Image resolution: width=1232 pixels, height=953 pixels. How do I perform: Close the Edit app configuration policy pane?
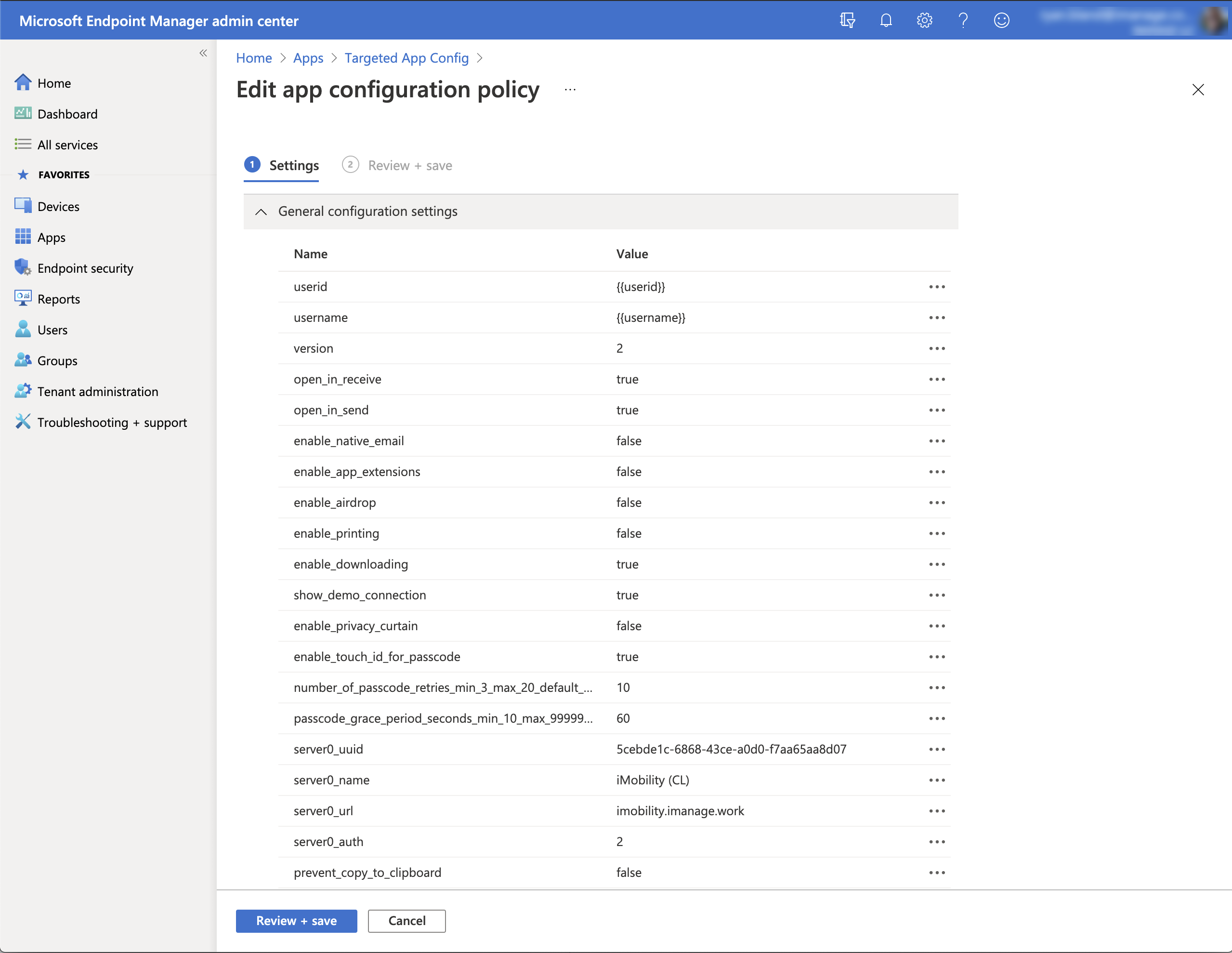pos(1198,90)
